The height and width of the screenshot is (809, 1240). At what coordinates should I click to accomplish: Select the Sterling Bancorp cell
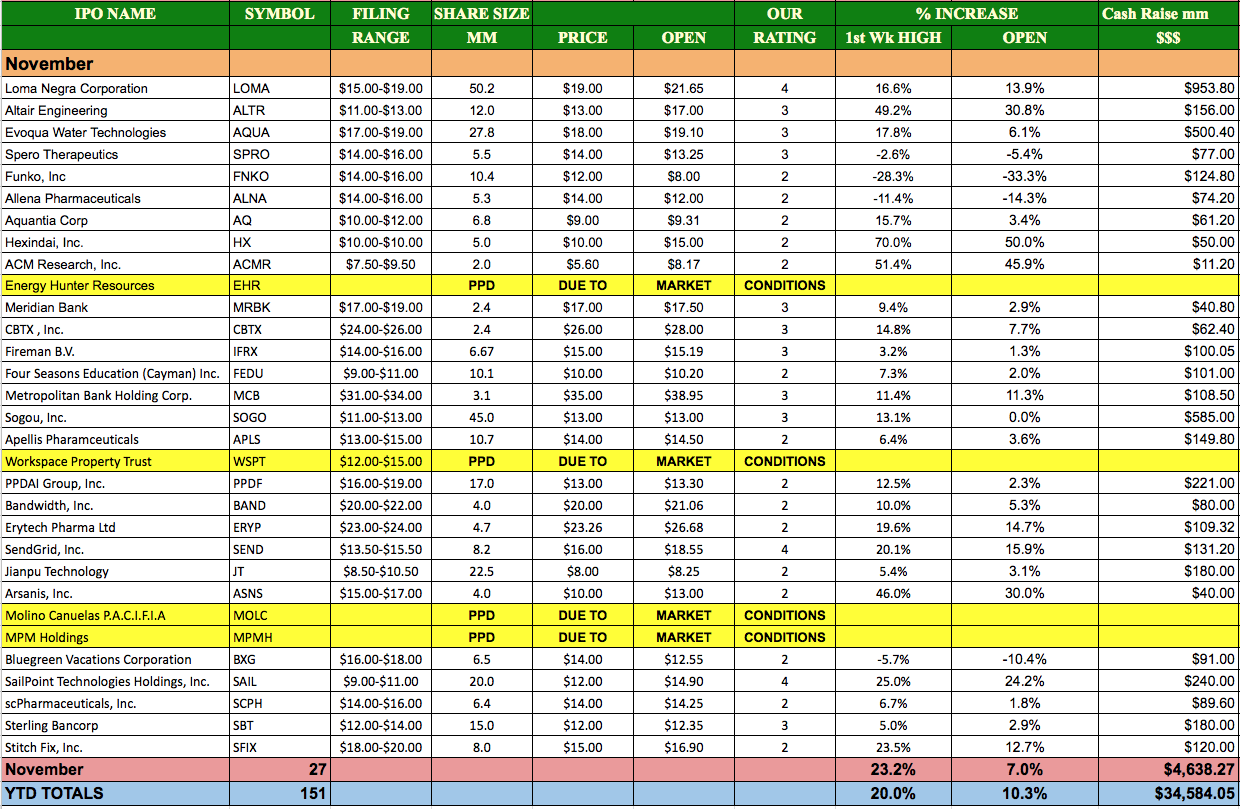point(115,726)
